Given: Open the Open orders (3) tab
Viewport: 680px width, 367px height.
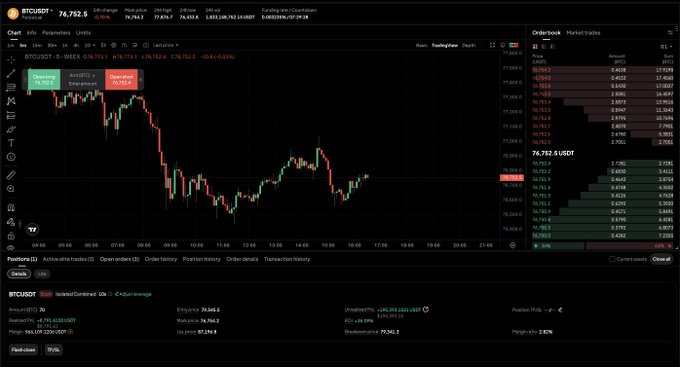Looking at the screenshot, I should [x=119, y=259].
